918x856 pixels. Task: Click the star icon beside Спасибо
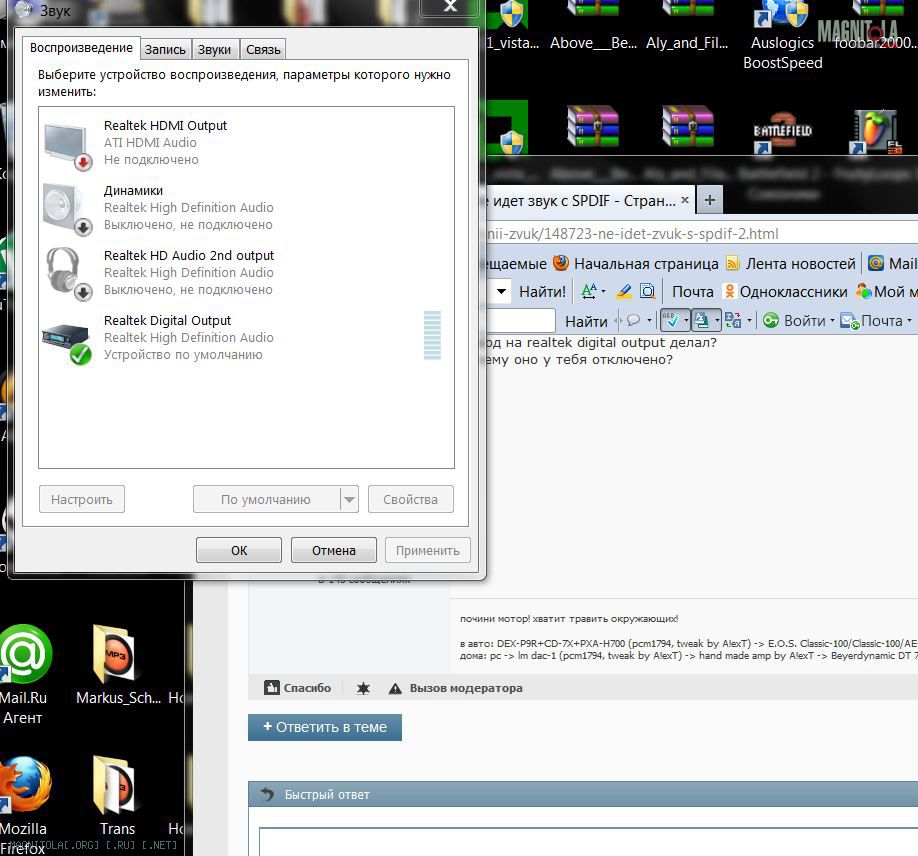point(363,688)
